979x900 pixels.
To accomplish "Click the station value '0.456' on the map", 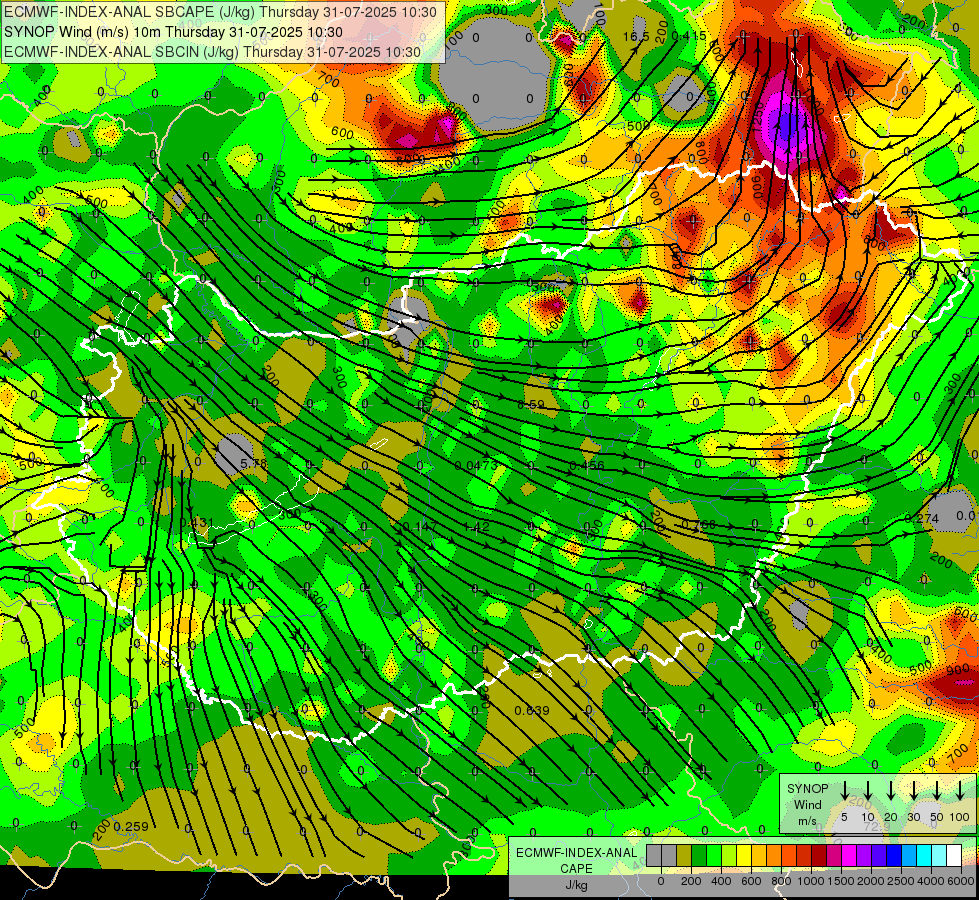I will point(587,465).
